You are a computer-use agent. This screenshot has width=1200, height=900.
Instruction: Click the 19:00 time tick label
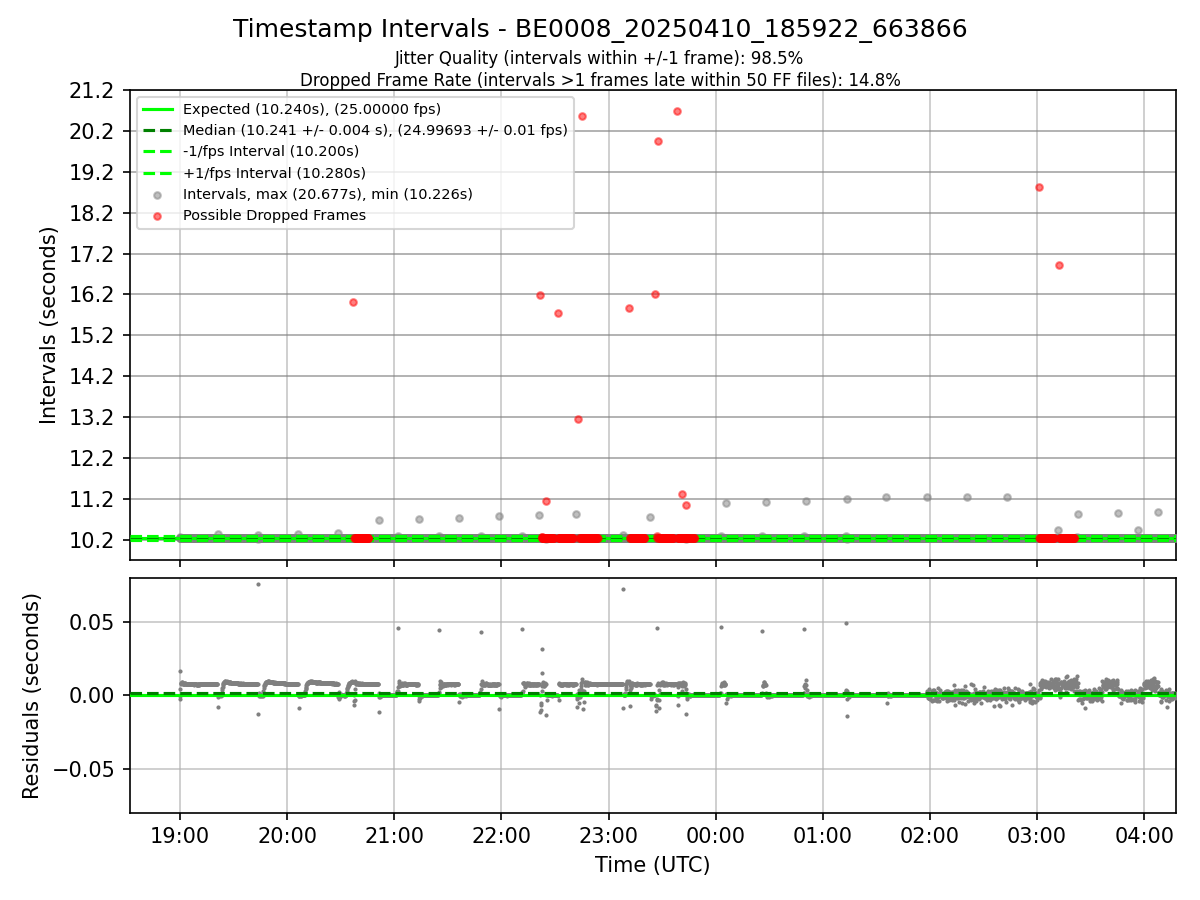coord(180,834)
